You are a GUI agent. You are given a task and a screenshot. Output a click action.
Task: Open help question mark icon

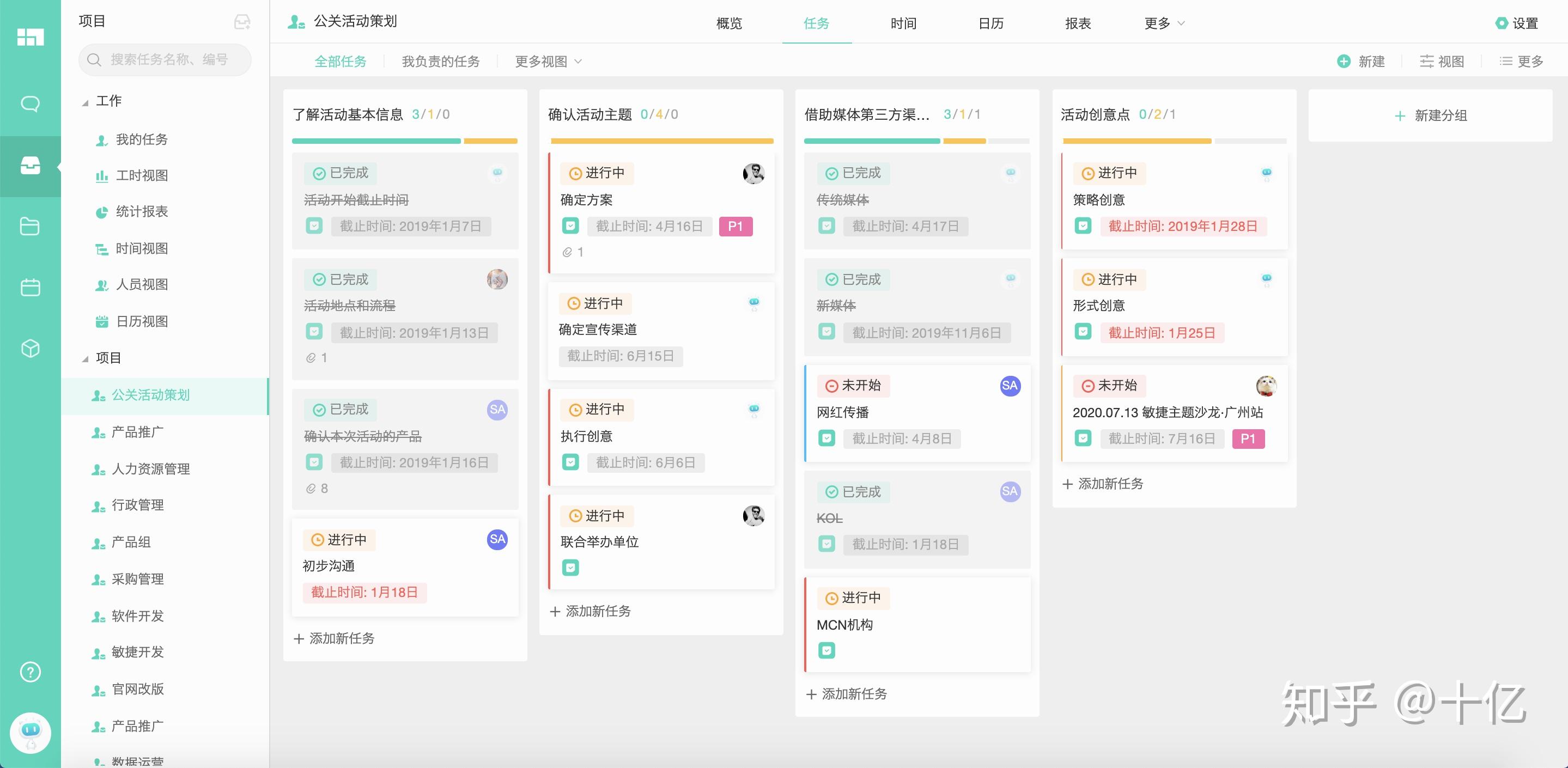[x=30, y=672]
